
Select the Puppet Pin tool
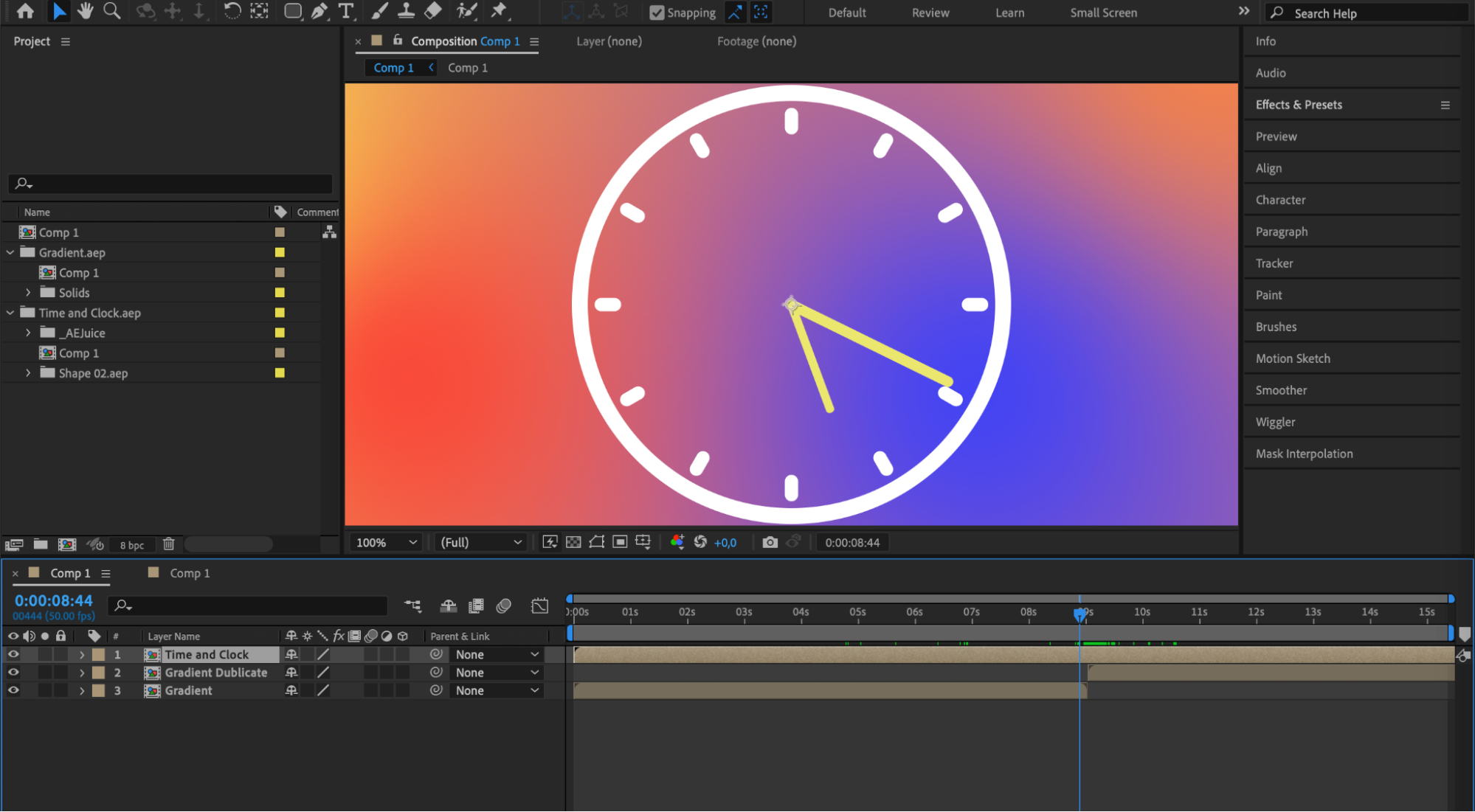click(x=499, y=11)
